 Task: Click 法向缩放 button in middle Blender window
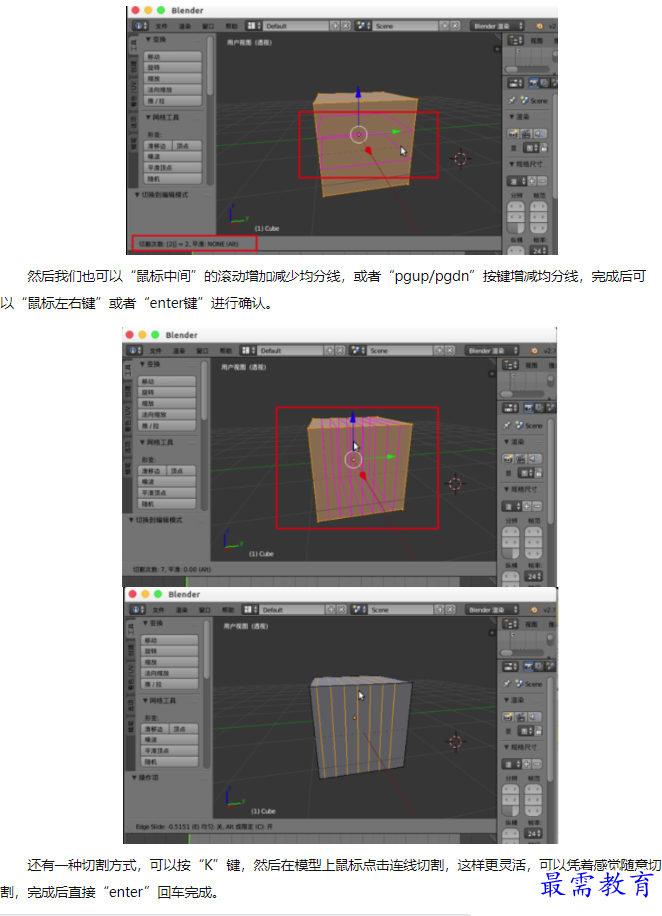tap(167, 415)
